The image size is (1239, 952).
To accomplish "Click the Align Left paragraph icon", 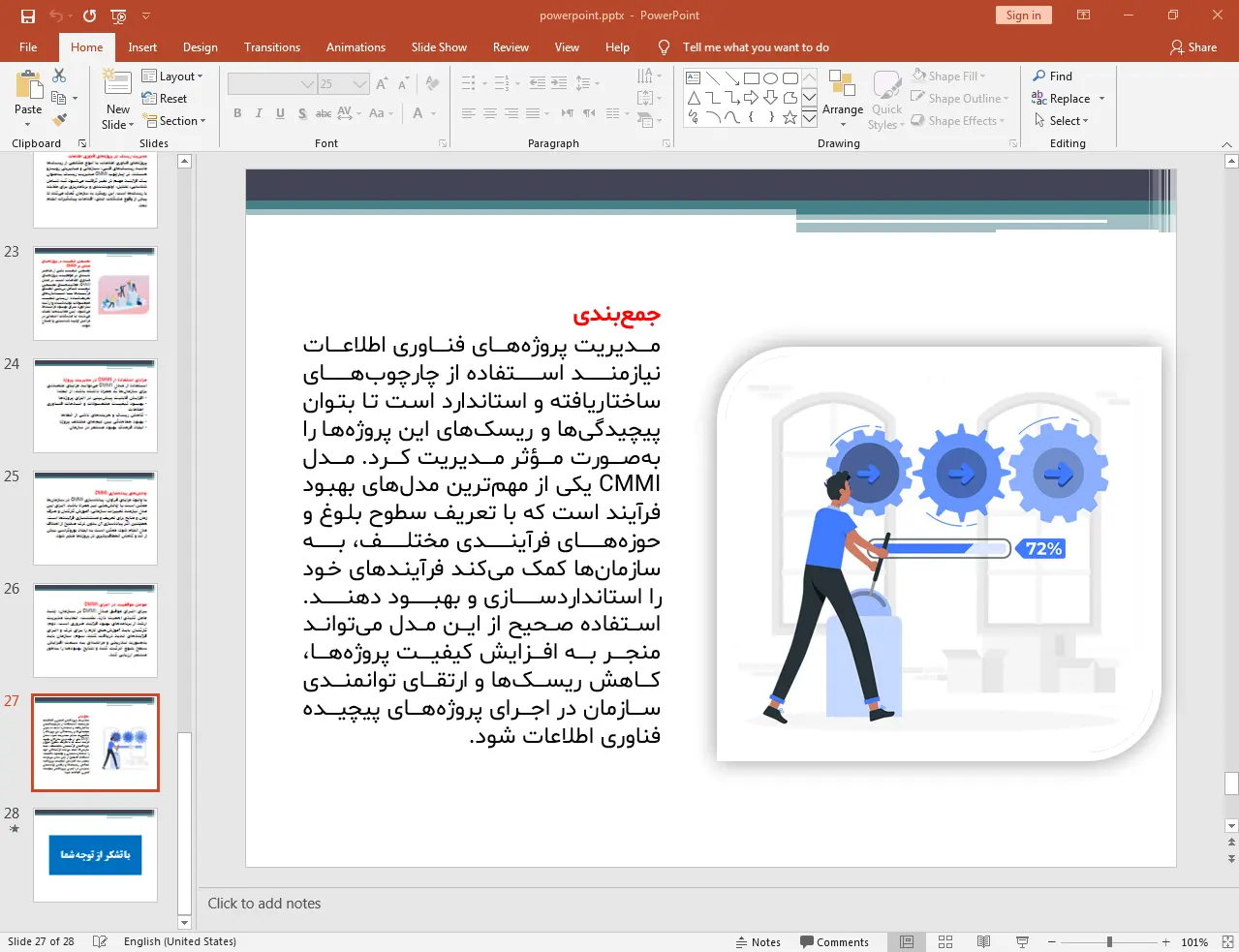I will tap(468, 113).
